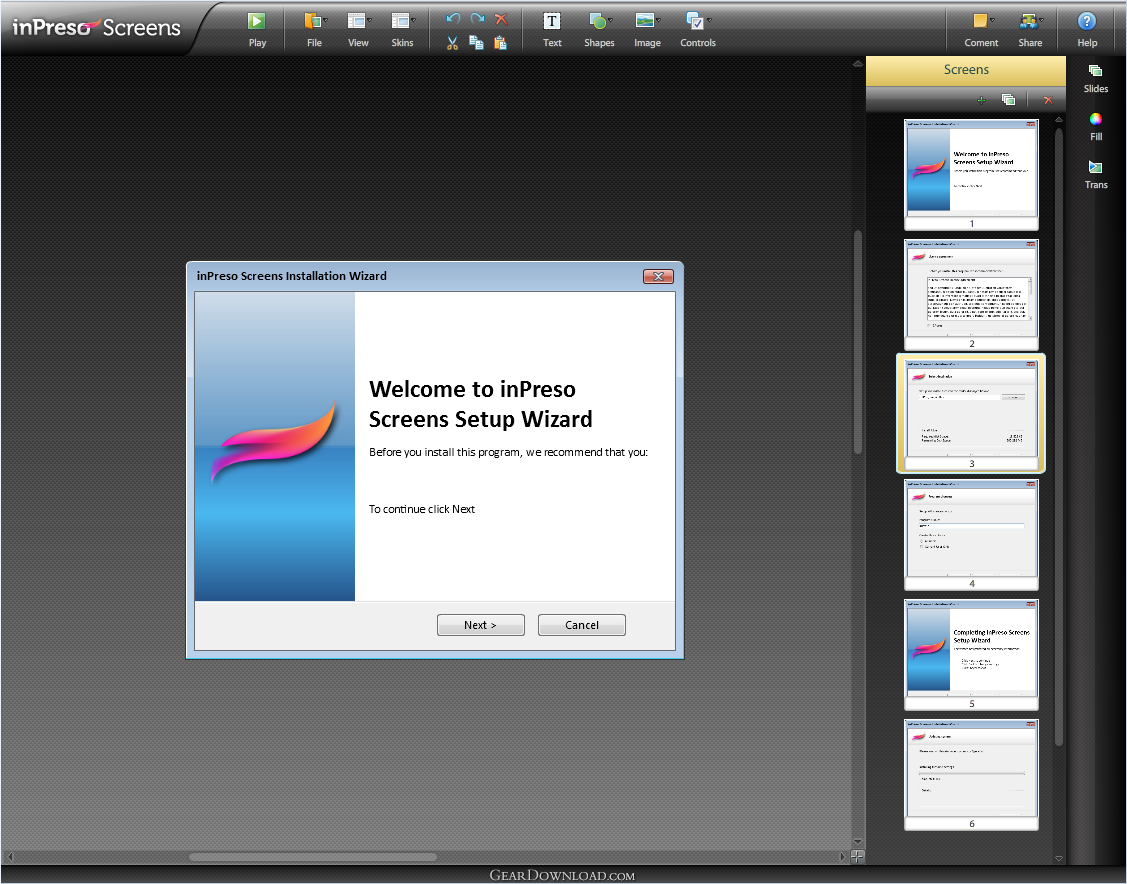Open the Trans transitions panel
This screenshot has height=884, width=1127.
[1095, 175]
